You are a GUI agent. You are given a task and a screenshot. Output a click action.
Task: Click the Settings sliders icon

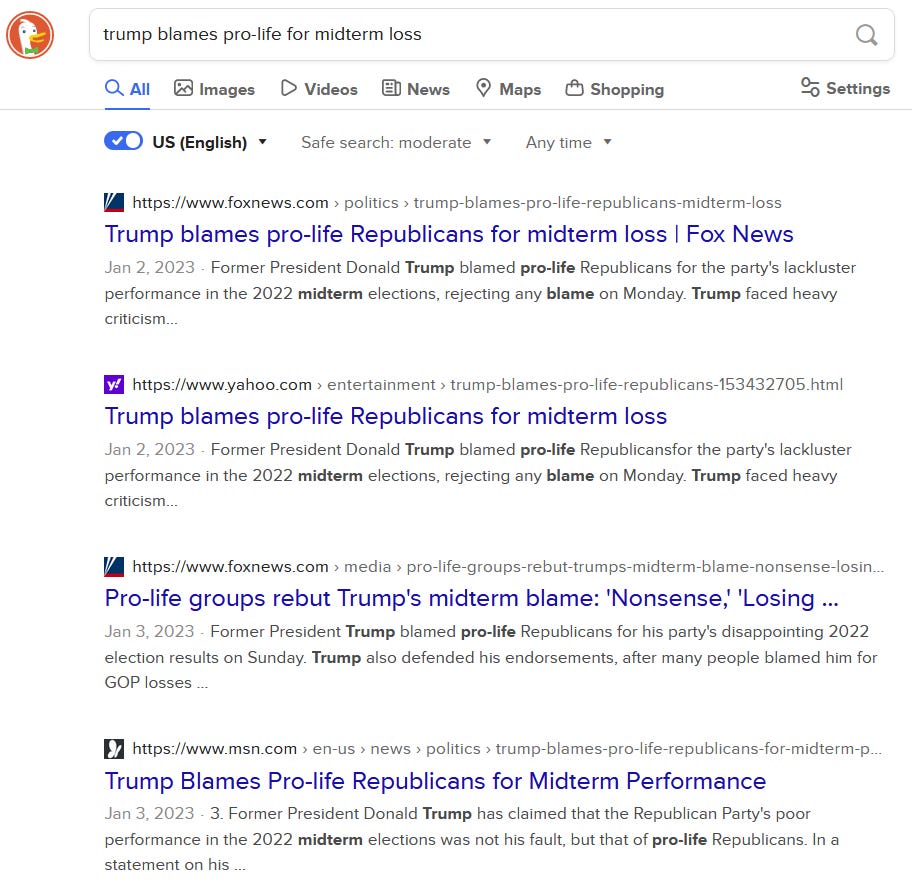810,88
